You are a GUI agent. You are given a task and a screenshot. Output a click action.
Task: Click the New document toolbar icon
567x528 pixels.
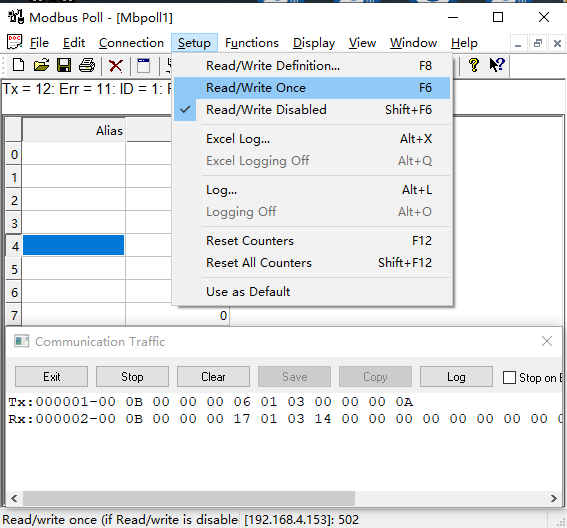pyautogui.click(x=18, y=65)
